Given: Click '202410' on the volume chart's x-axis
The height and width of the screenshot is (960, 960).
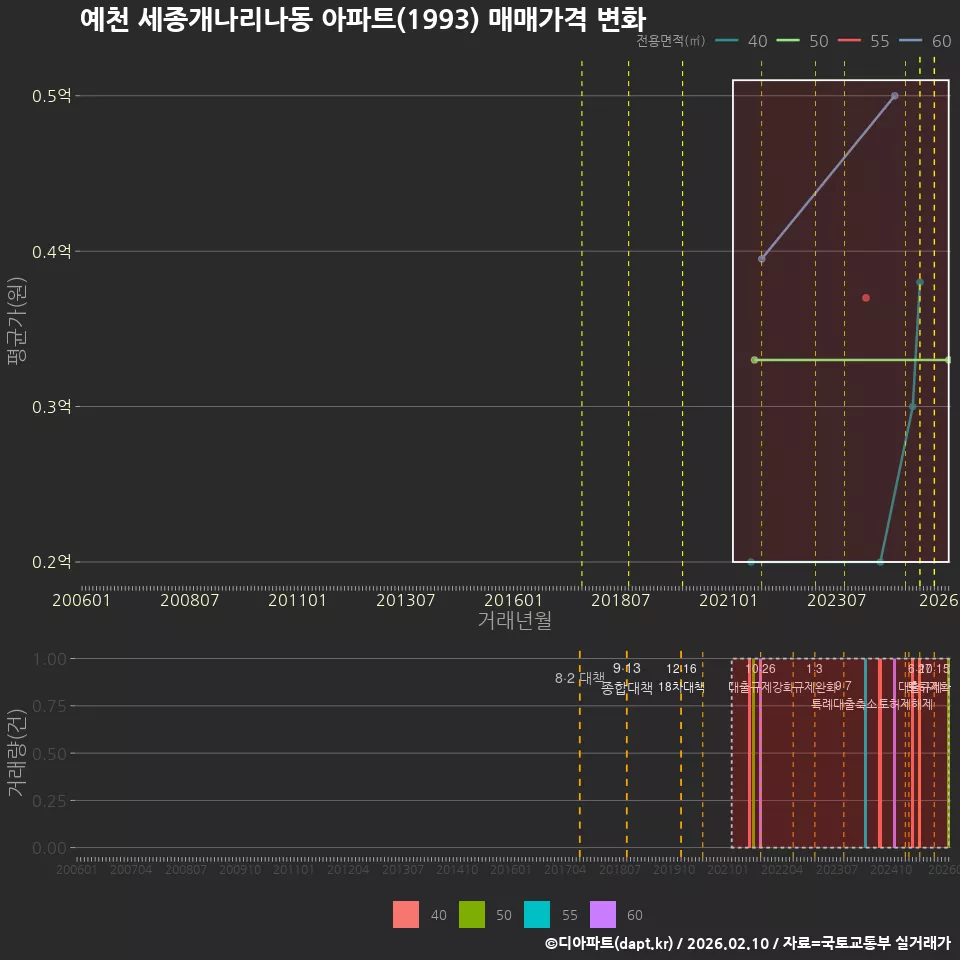Looking at the screenshot, I should tap(891, 869).
